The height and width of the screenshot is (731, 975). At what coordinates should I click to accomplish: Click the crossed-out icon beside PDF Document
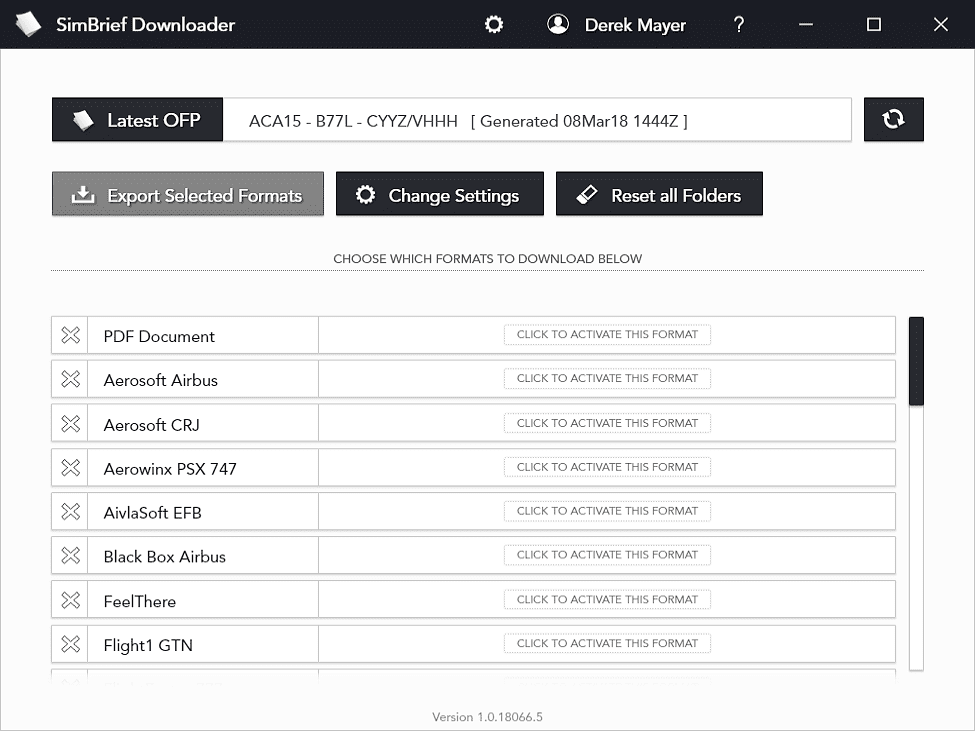(x=70, y=335)
